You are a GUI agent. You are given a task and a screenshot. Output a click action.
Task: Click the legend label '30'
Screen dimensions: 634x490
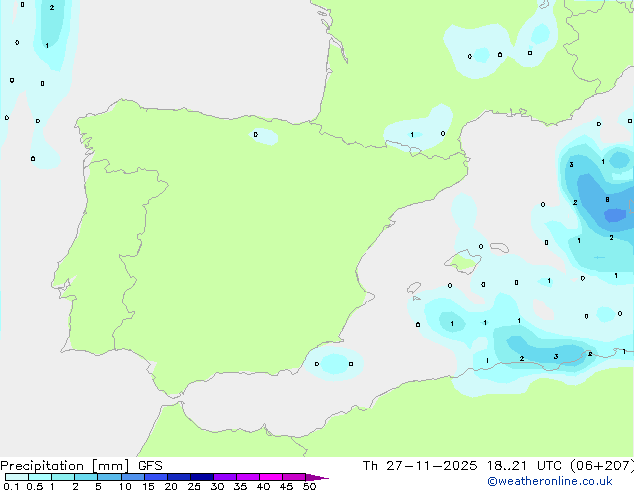(217, 486)
